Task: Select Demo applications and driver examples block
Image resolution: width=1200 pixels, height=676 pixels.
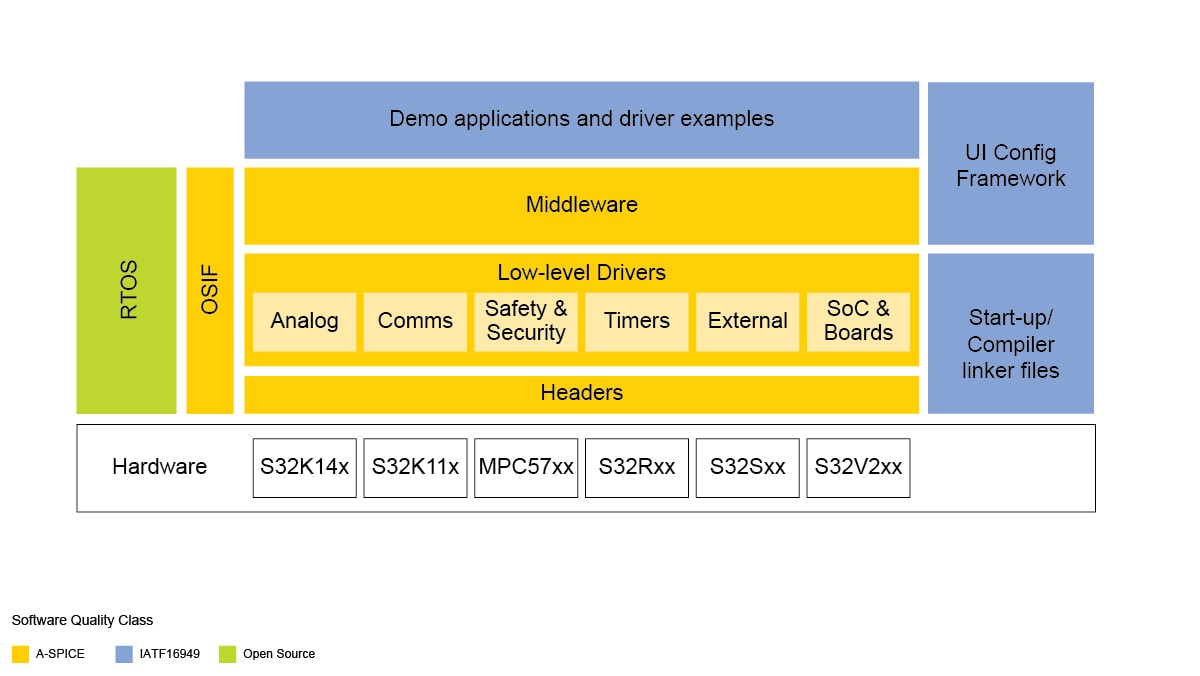Action: (581, 119)
